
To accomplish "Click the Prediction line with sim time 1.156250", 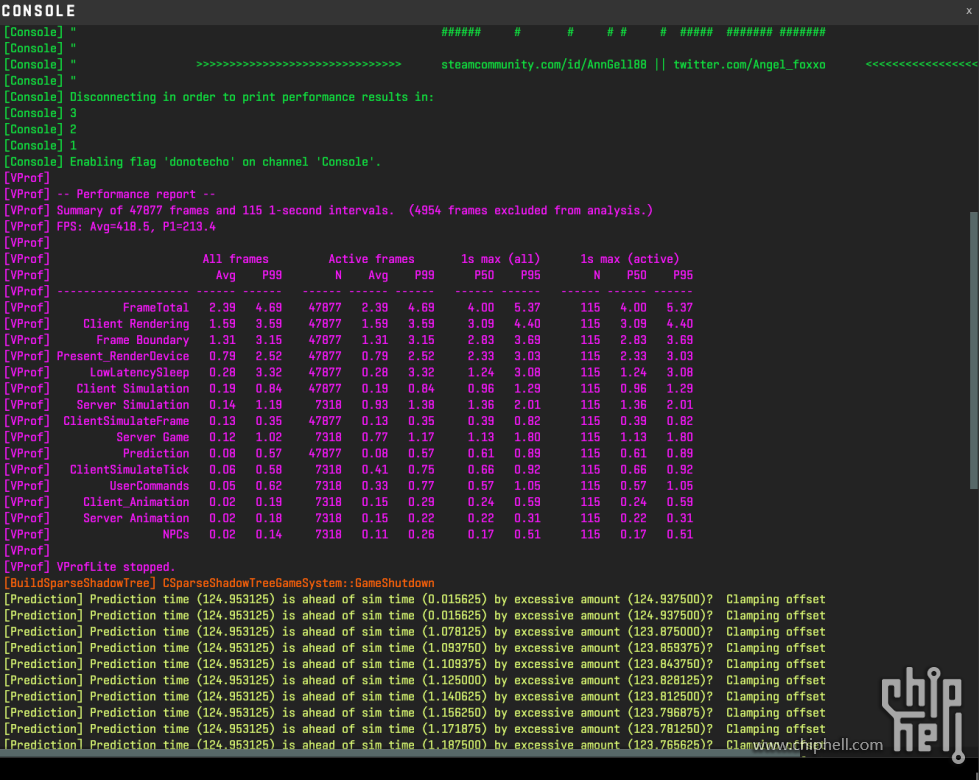I will tap(415, 714).
